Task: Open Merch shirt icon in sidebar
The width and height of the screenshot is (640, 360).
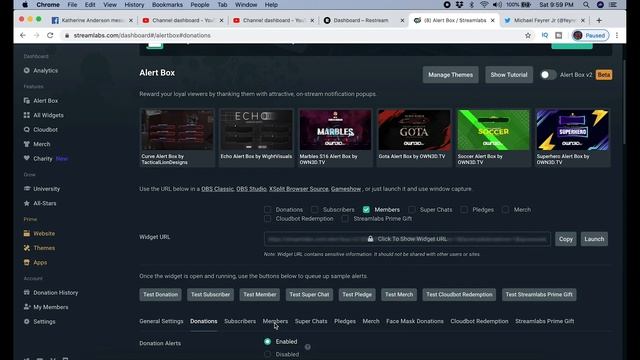Action: [27, 144]
